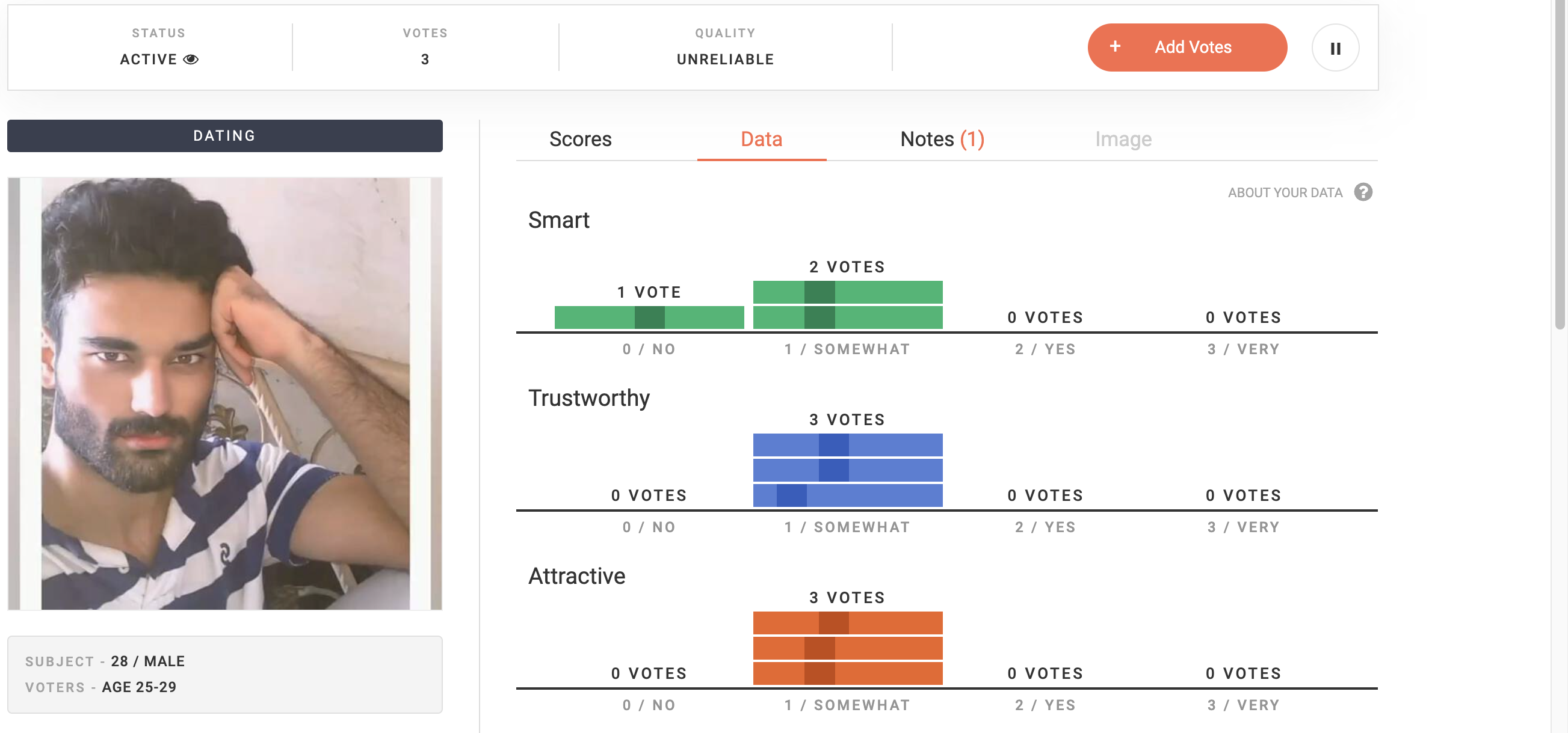Select the green Smart 0 / NO vote bar
1568x733 pixels.
pos(649,317)
